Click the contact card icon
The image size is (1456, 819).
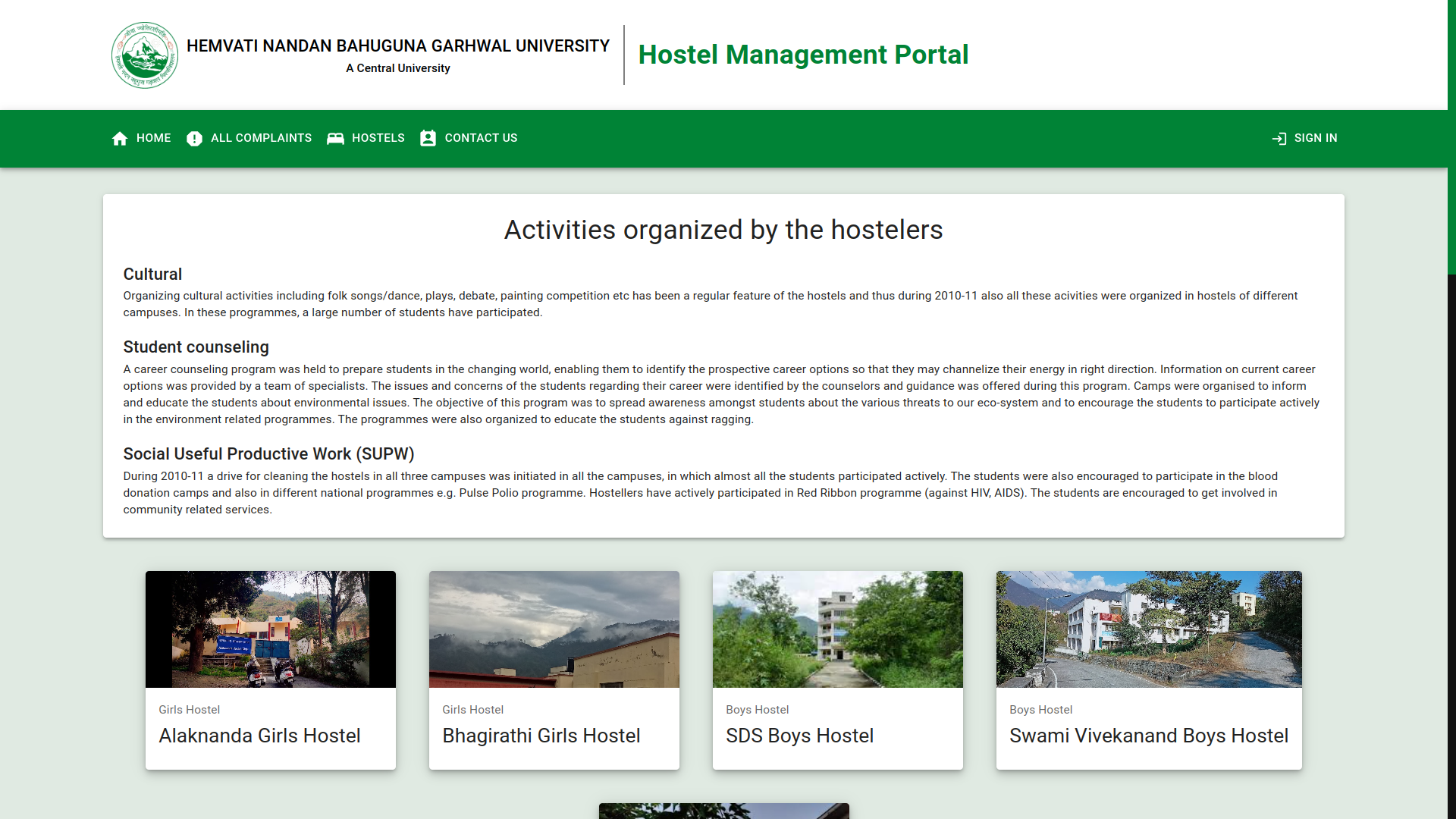pos(428,138)
